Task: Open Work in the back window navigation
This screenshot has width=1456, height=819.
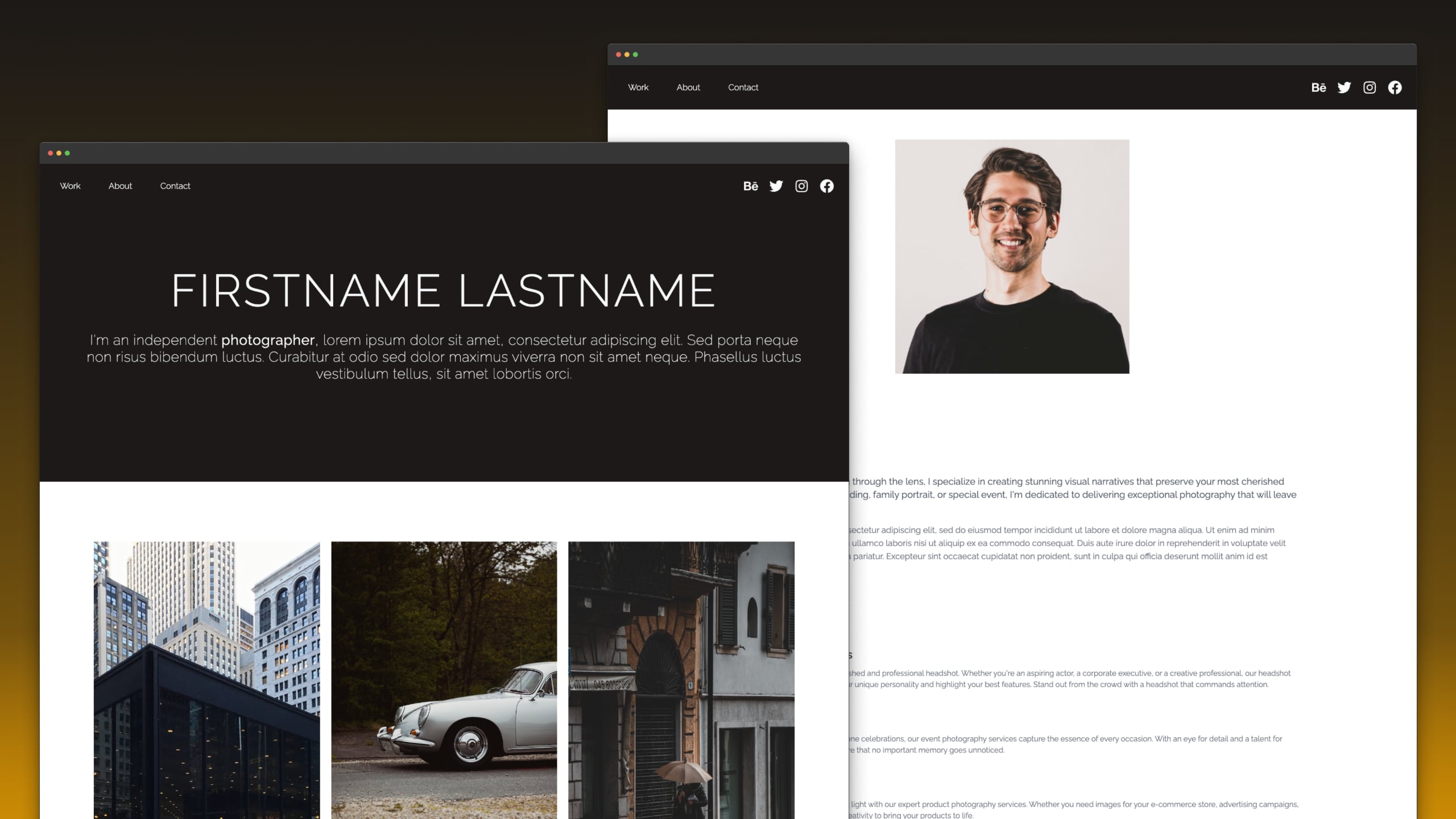Action: (638, 88)
